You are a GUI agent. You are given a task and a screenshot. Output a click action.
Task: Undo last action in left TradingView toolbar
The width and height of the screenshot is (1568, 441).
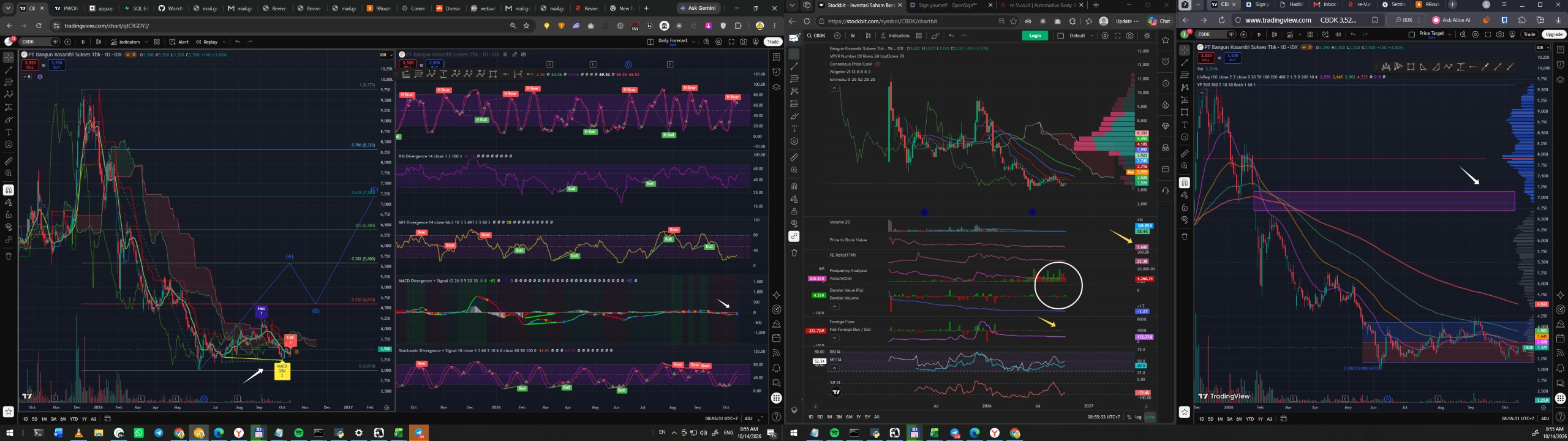(238, 42)
